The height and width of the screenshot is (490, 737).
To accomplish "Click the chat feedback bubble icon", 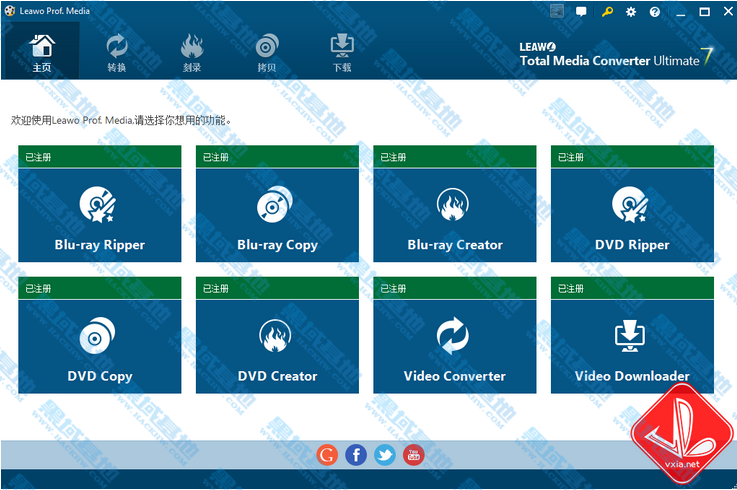I will tap(581, 12).
